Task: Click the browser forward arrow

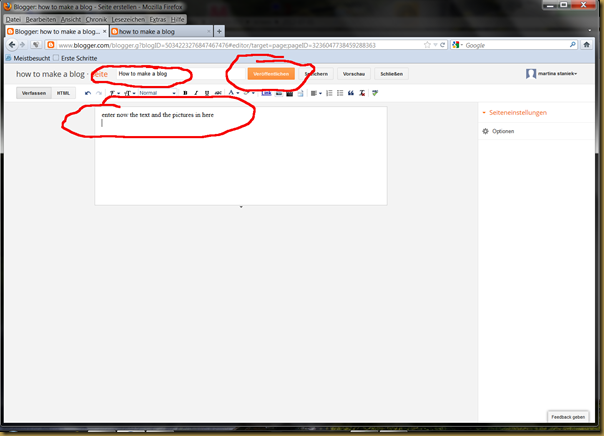Action: 23,45
